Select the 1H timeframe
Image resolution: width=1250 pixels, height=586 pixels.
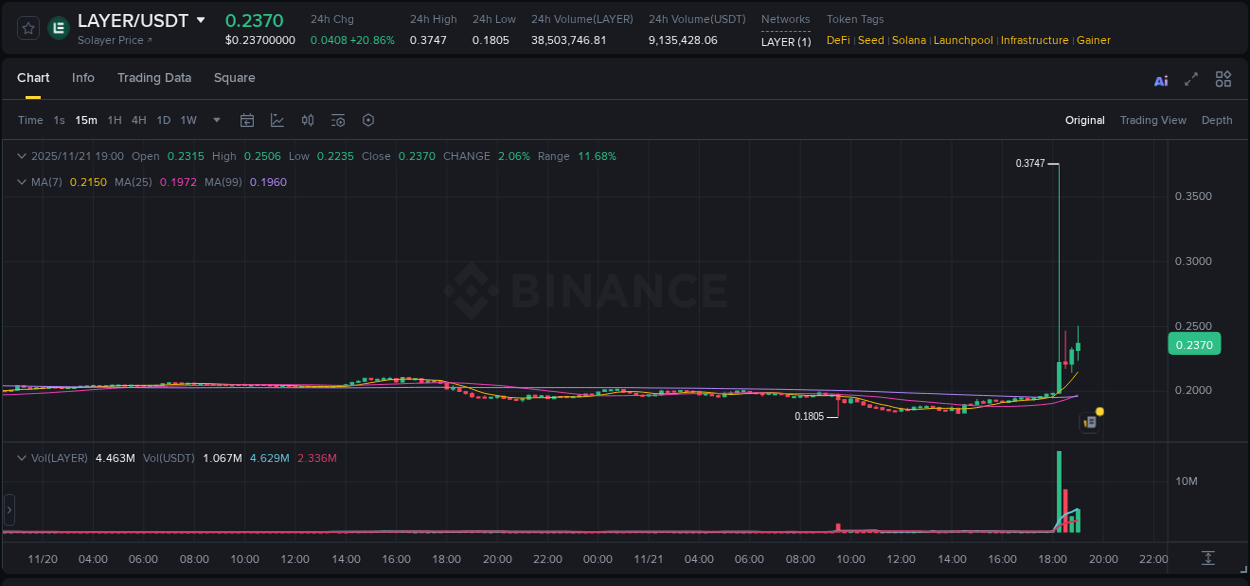[115, 120]
